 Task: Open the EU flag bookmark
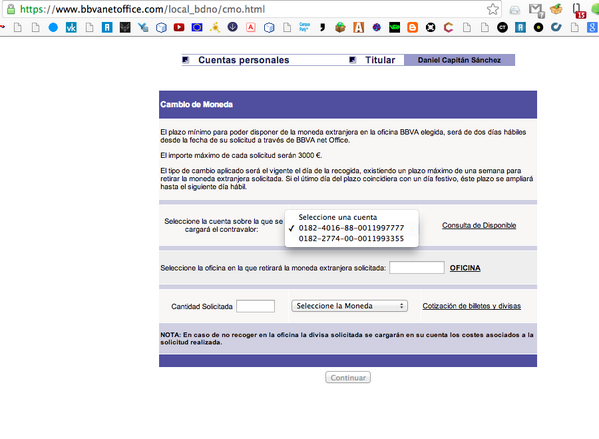click(x=197, y=27)
